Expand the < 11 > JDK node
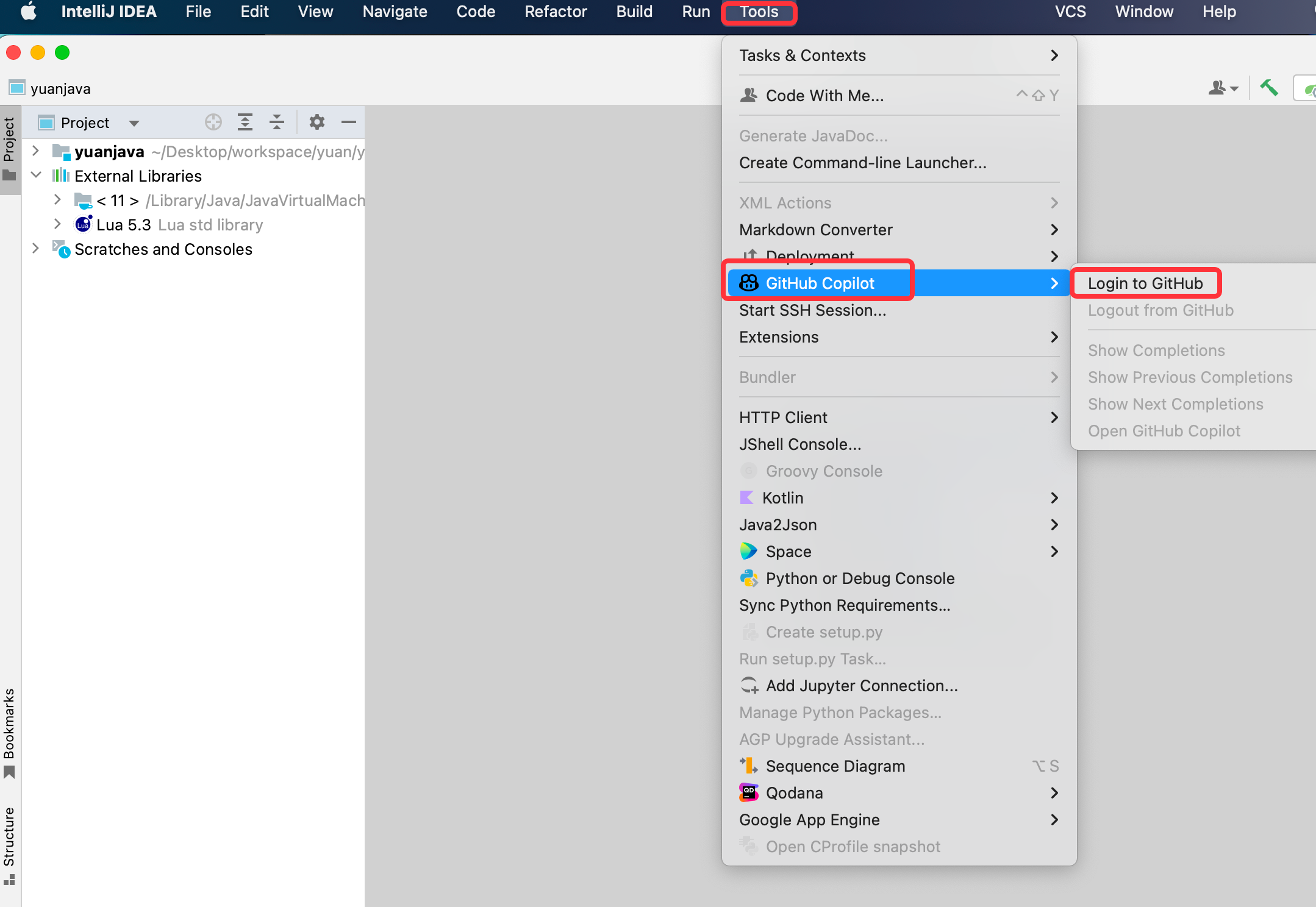 click(x=57, y=199)
